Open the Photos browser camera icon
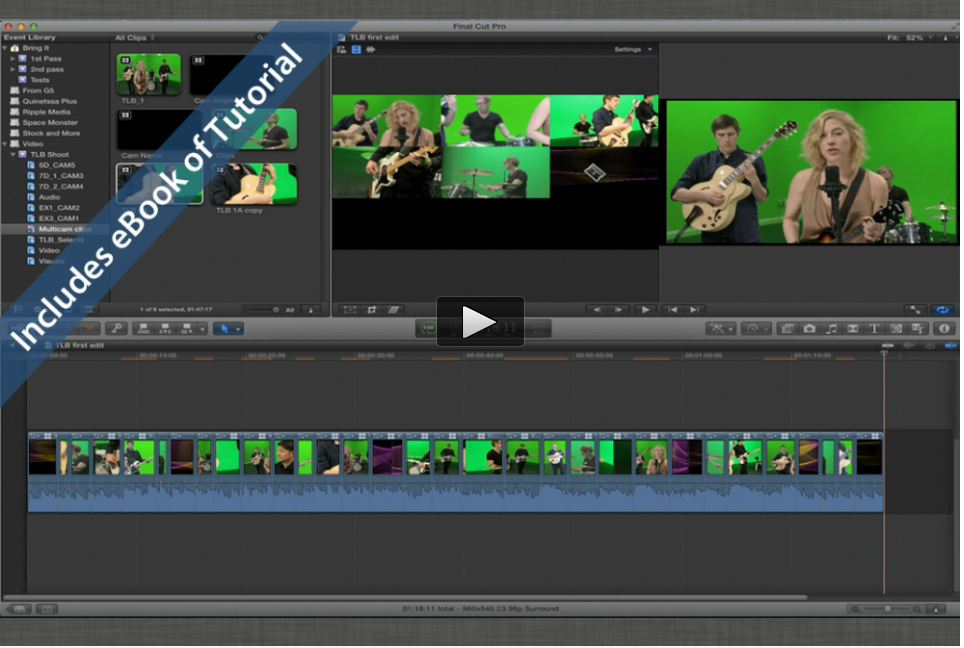Image resolution: width=964 pixels, height=648 pixels. point(810,329)
